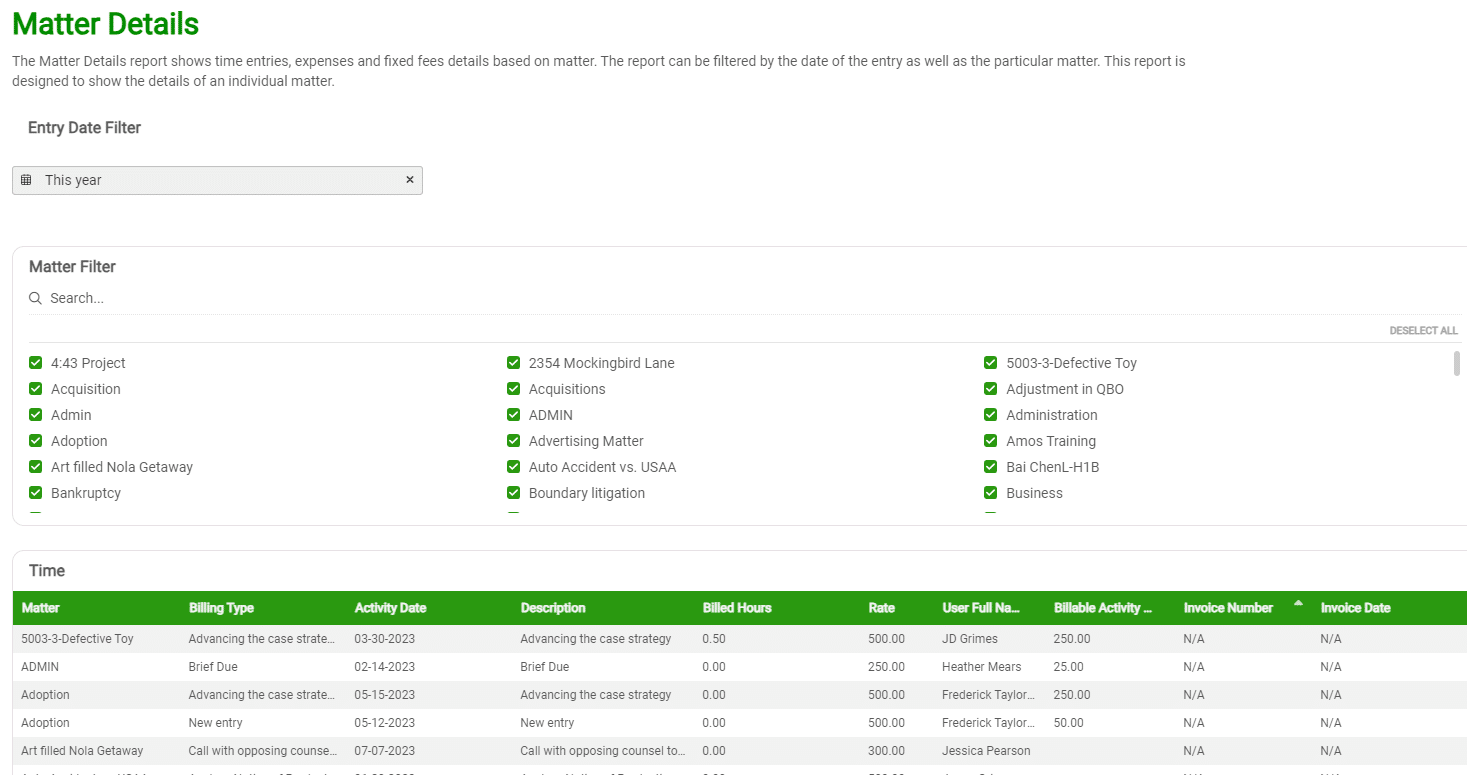Click the Bai ChenL-H1B matter label

[1052, 467]
